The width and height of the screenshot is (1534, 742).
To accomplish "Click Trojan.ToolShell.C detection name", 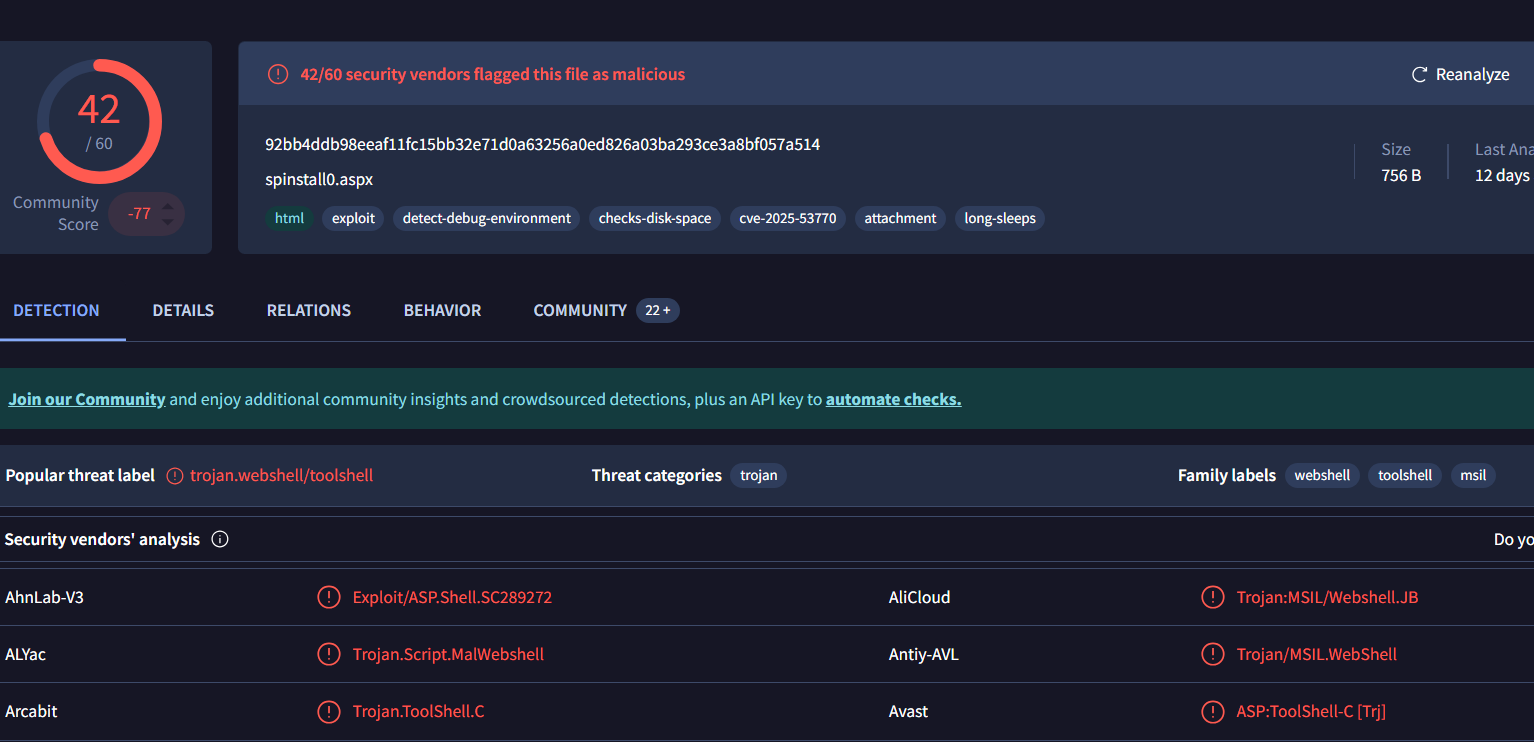I will pos(418,712).
